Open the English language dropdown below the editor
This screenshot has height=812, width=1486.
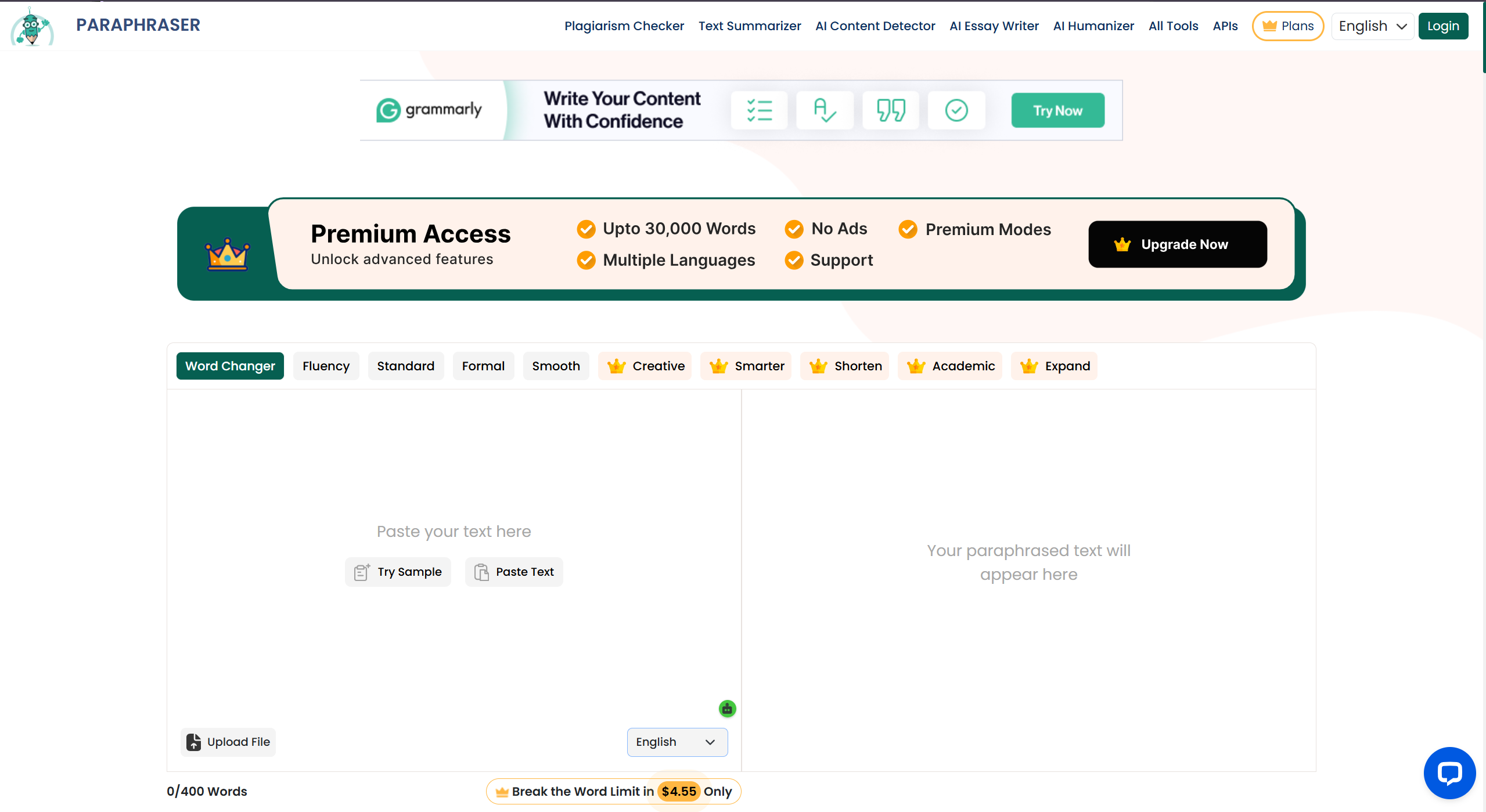[677, 742]
